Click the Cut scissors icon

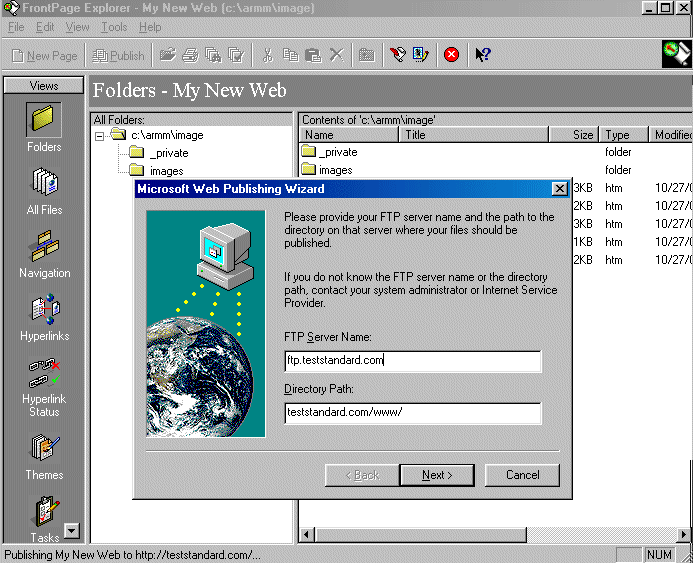[x=267, y=55]
